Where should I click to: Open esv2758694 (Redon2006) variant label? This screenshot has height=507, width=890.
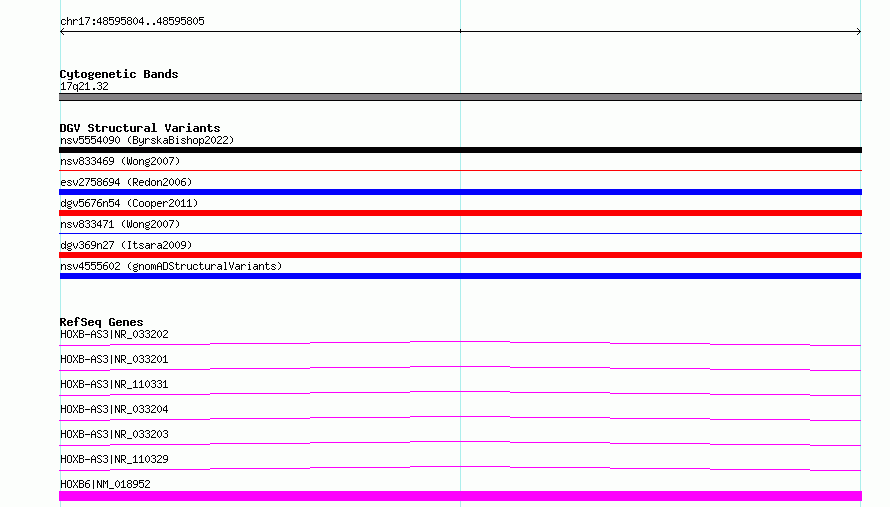pos(126,182)
